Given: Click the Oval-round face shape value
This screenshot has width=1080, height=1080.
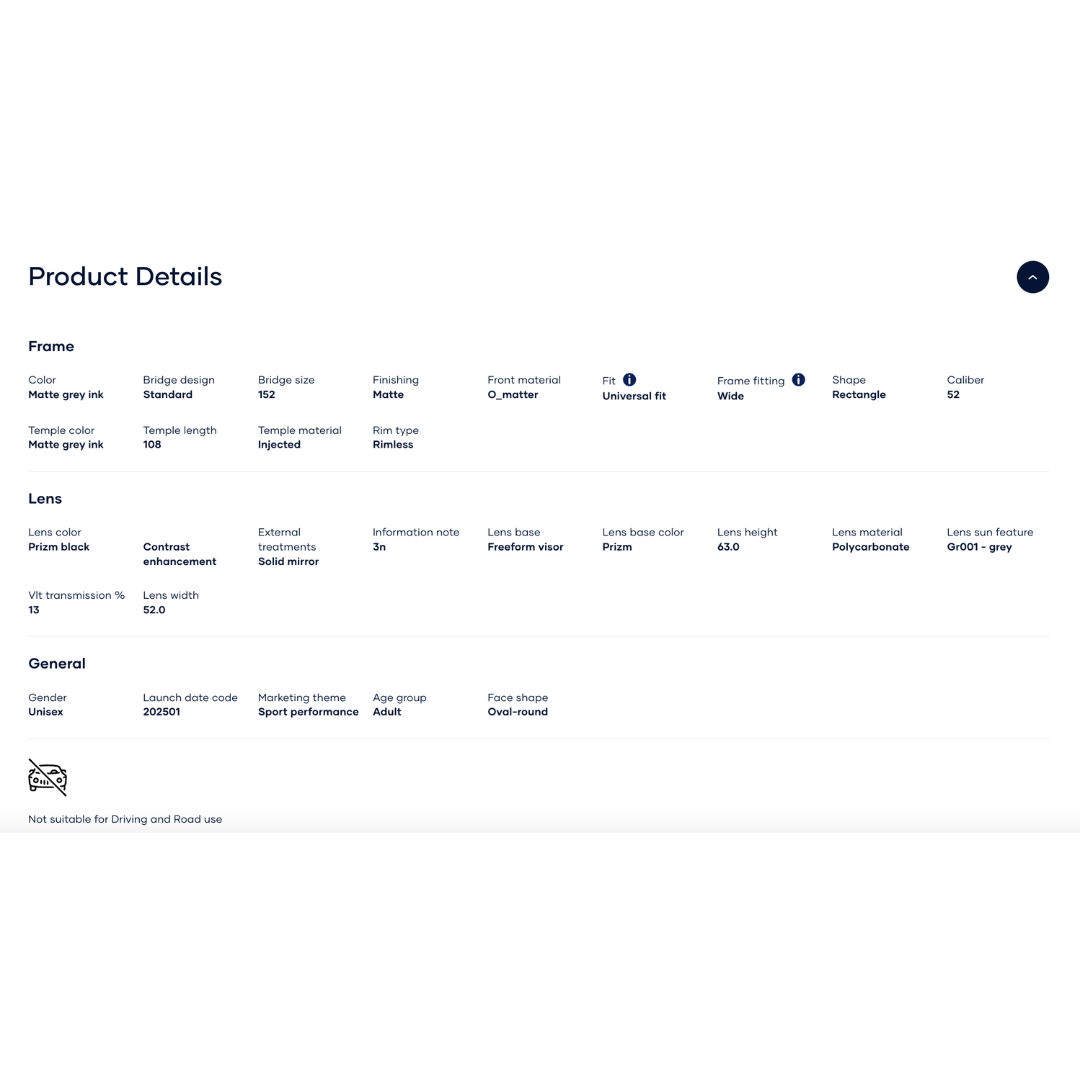Looking at the screenshot, I should pyautogui.click(x=517, y=712).
